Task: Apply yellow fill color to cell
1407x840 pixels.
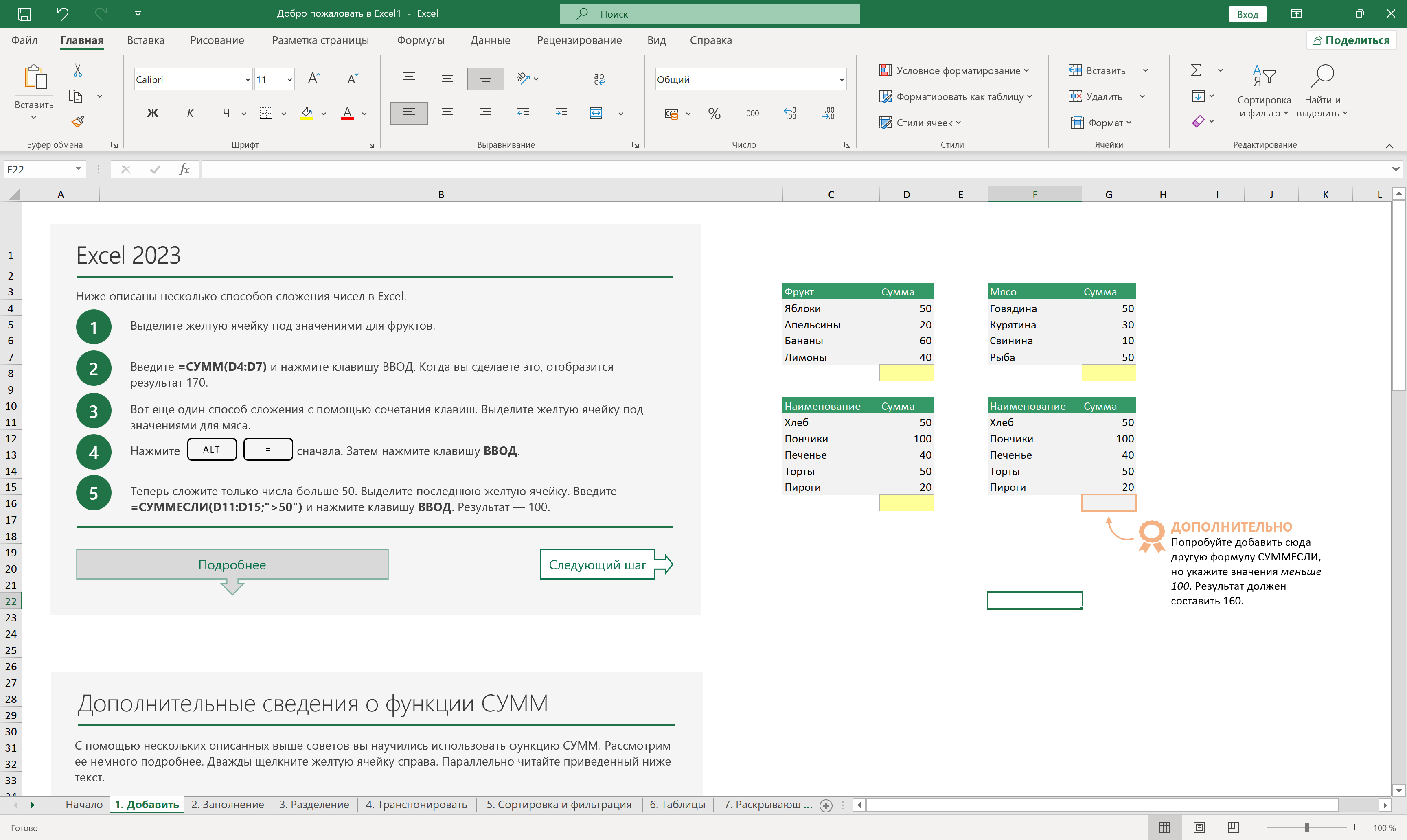Action: pyautogui.click(x=306, y=113)
